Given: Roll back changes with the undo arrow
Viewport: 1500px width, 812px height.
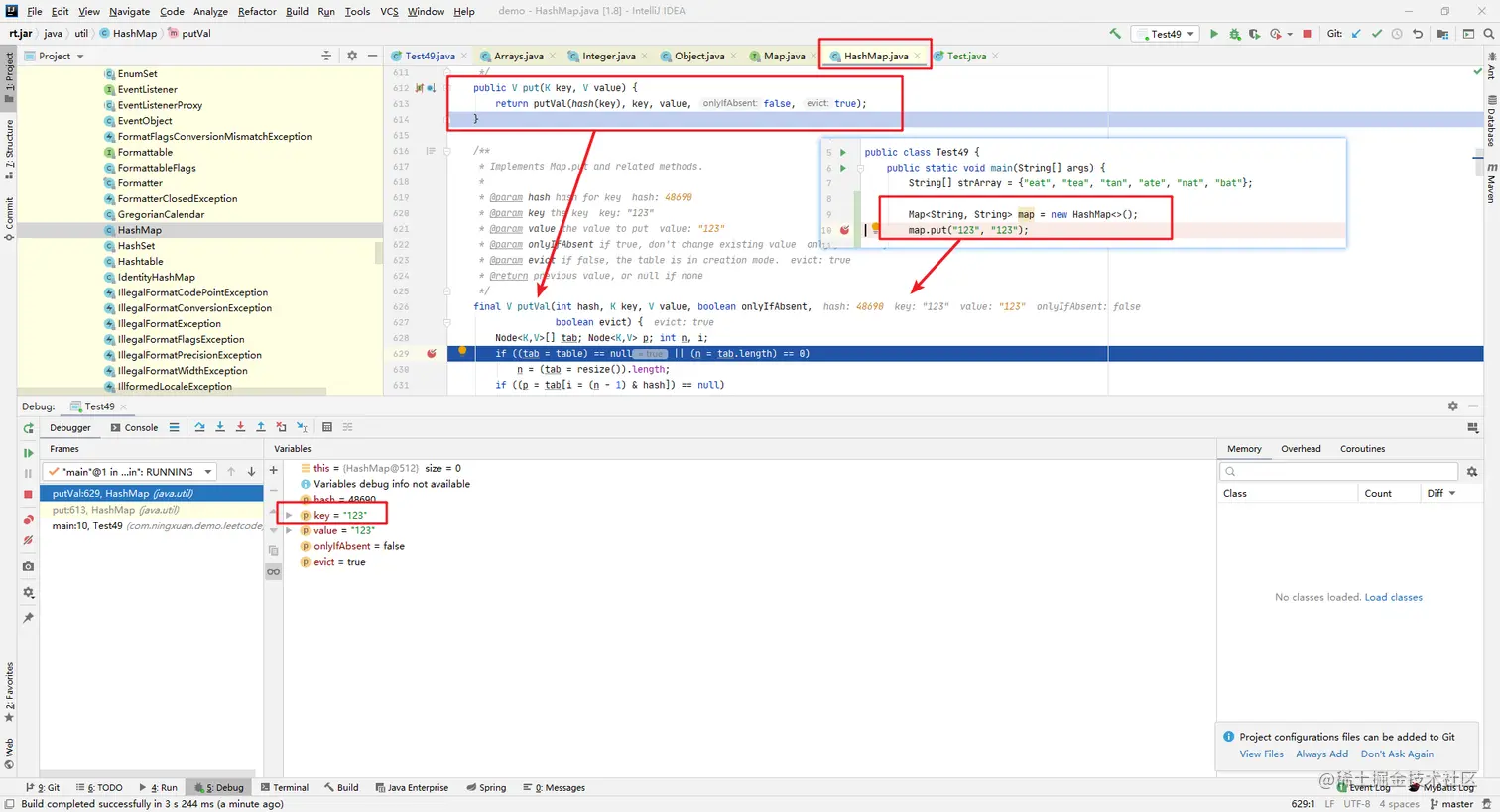Looking at the screenshot, I should pyautogui.click(x=1418, y=34).
